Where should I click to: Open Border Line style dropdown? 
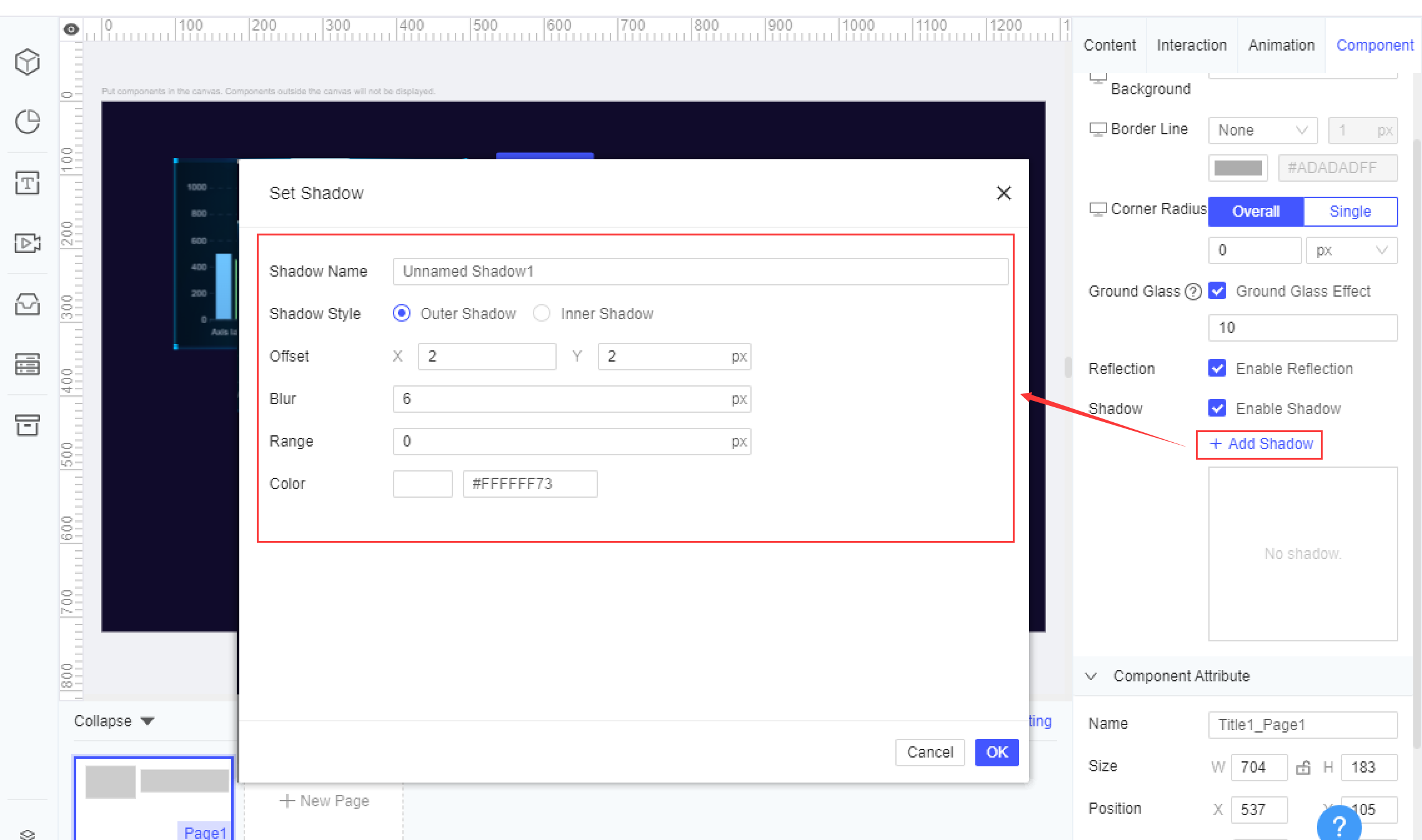pos(1263,131)
